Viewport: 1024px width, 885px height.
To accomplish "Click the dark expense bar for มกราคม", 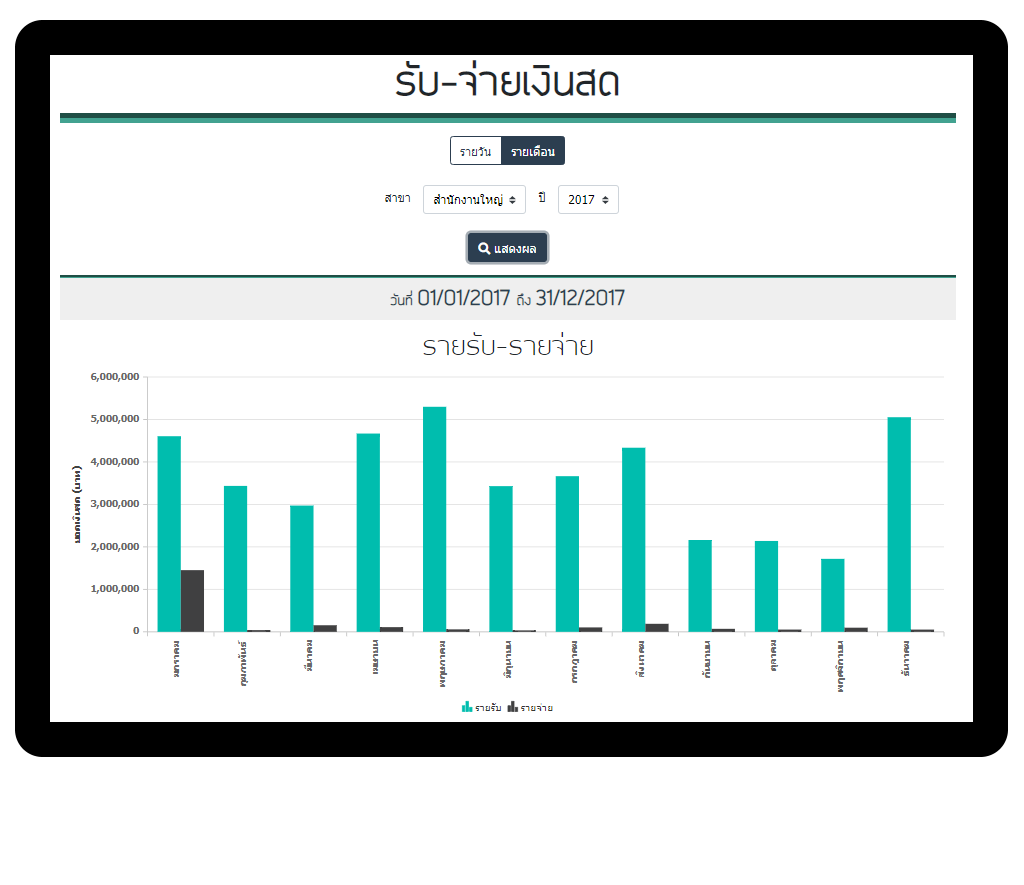I will coord(192,600).
